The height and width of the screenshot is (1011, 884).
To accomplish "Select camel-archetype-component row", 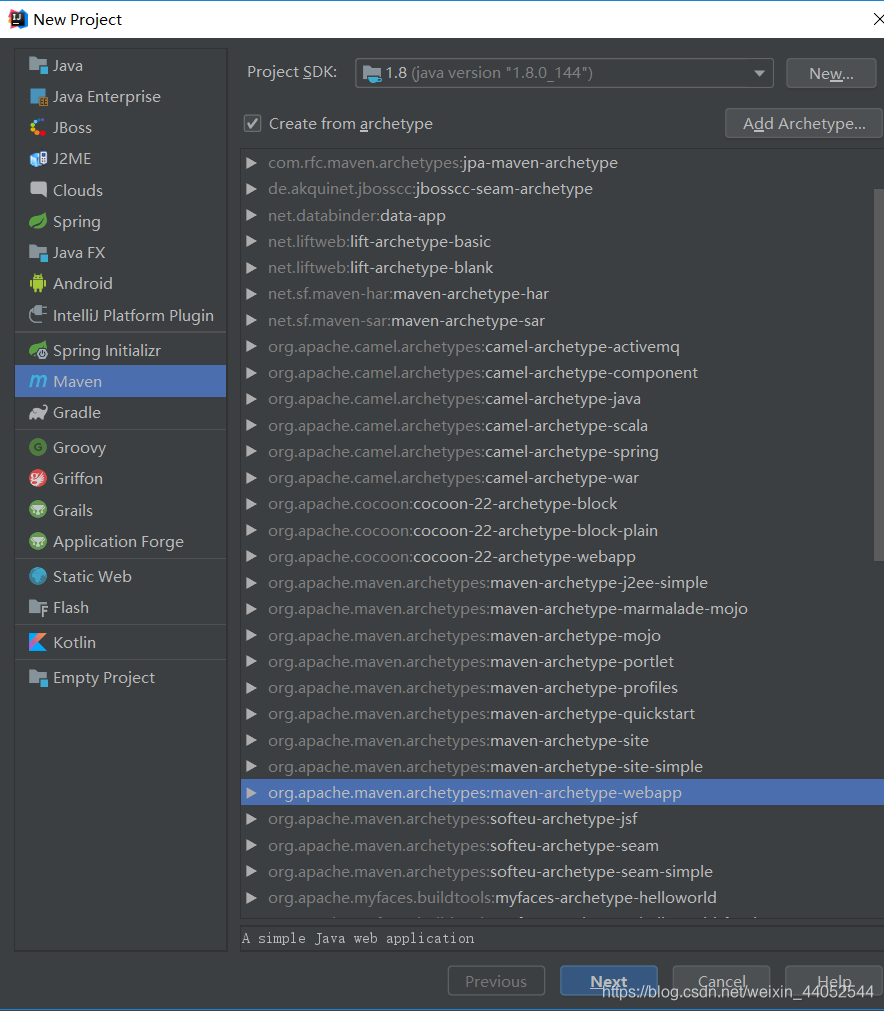I will [562, 373].
